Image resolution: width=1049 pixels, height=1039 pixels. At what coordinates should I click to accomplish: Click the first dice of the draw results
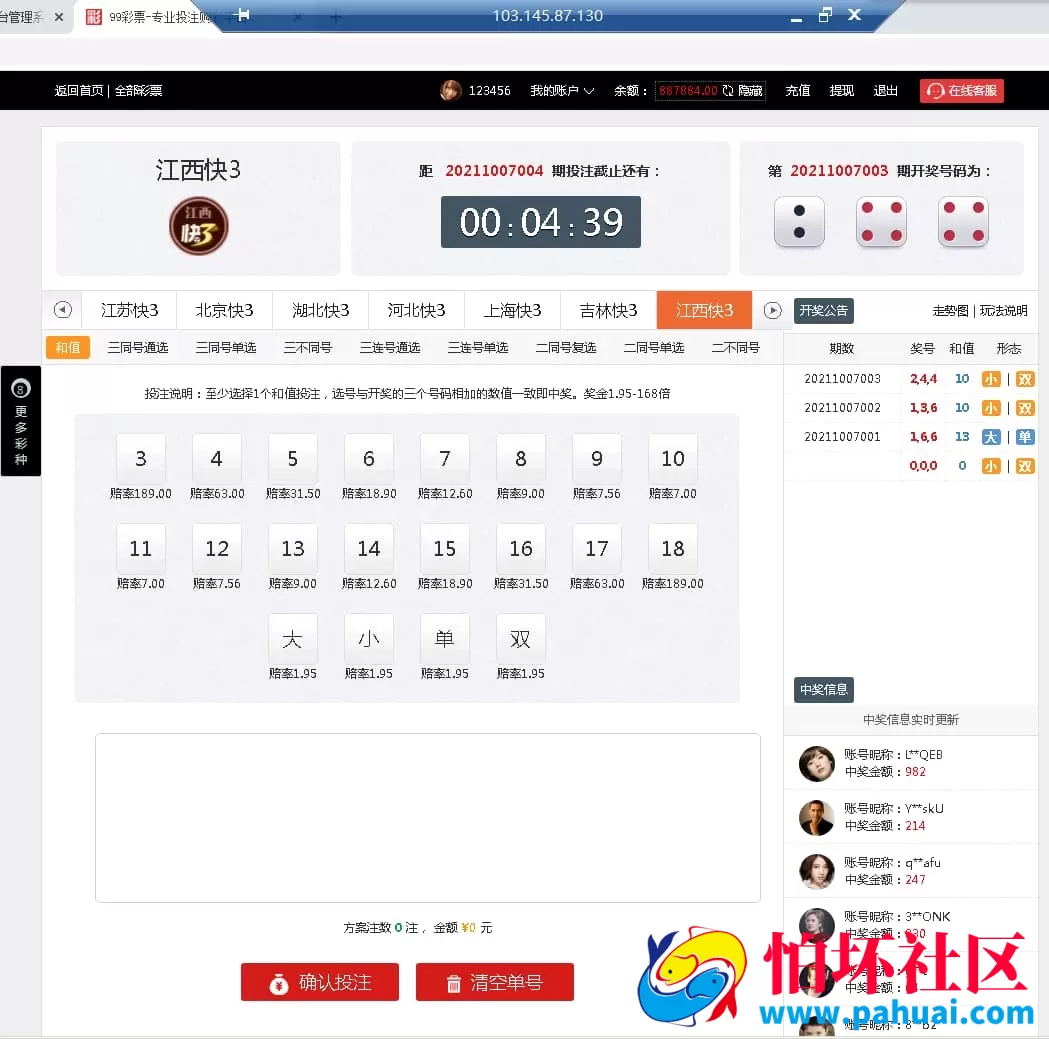799,223
